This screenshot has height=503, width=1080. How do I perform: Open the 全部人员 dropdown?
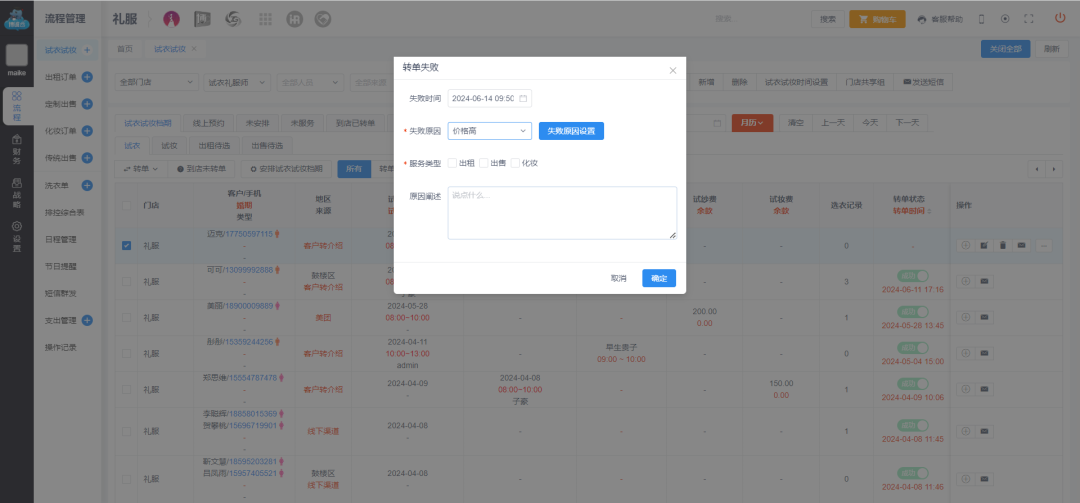click(x=310, y=82)
